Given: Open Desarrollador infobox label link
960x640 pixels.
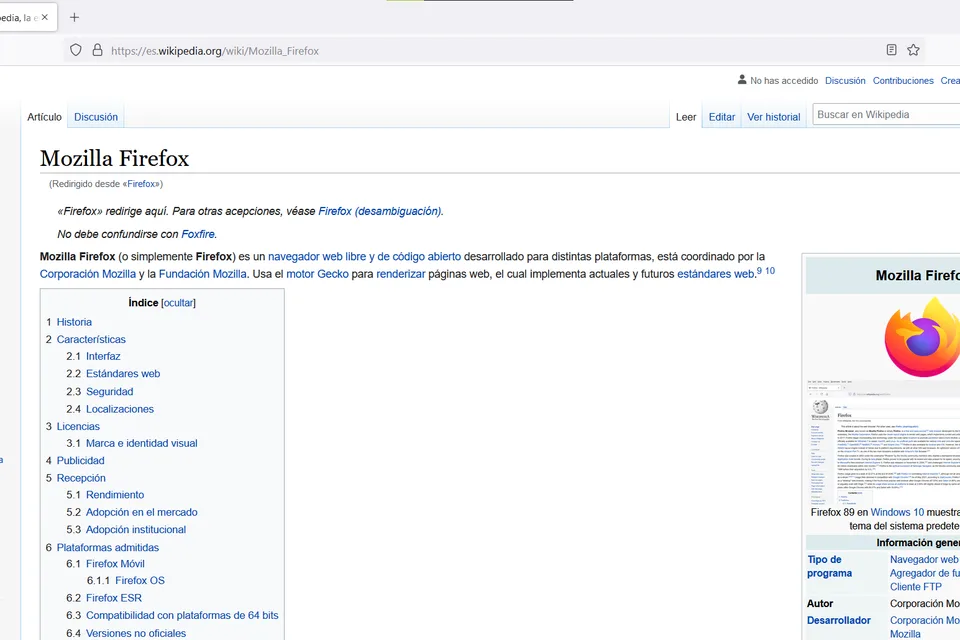Looking at the screenshot, I should tap(838, 620).
